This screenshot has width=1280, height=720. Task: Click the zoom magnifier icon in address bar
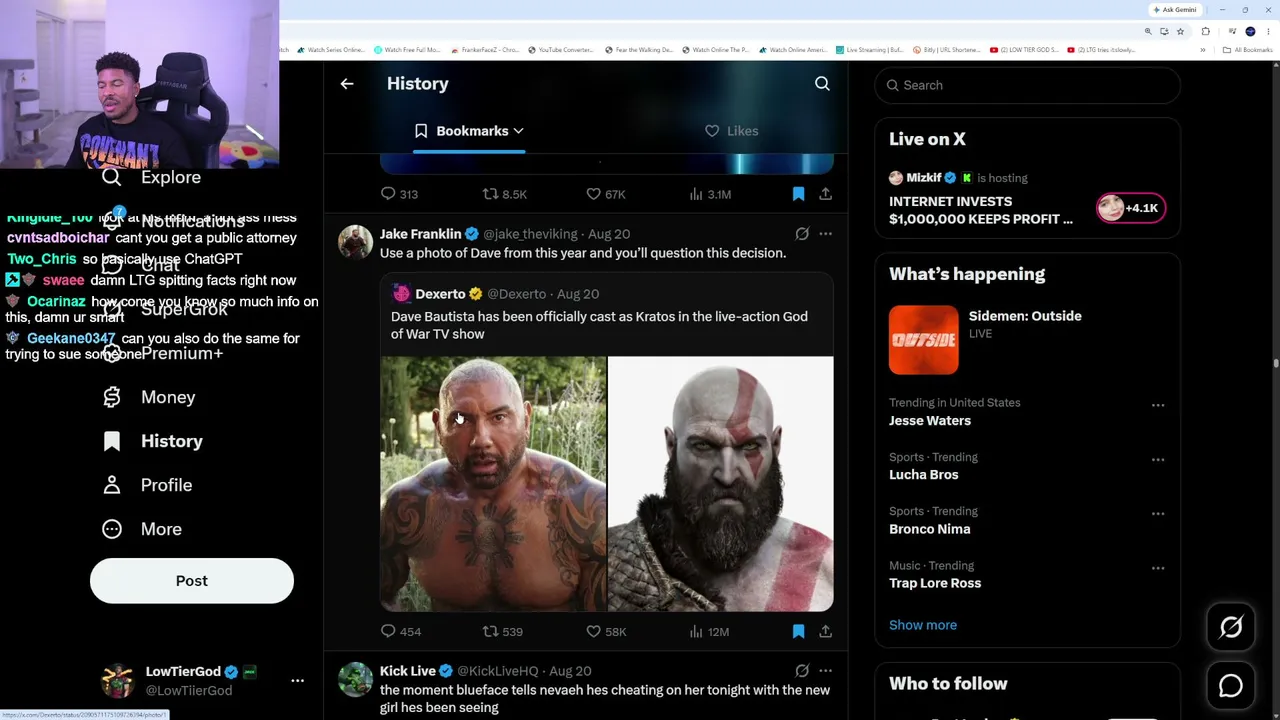[x=1148, y=31]
